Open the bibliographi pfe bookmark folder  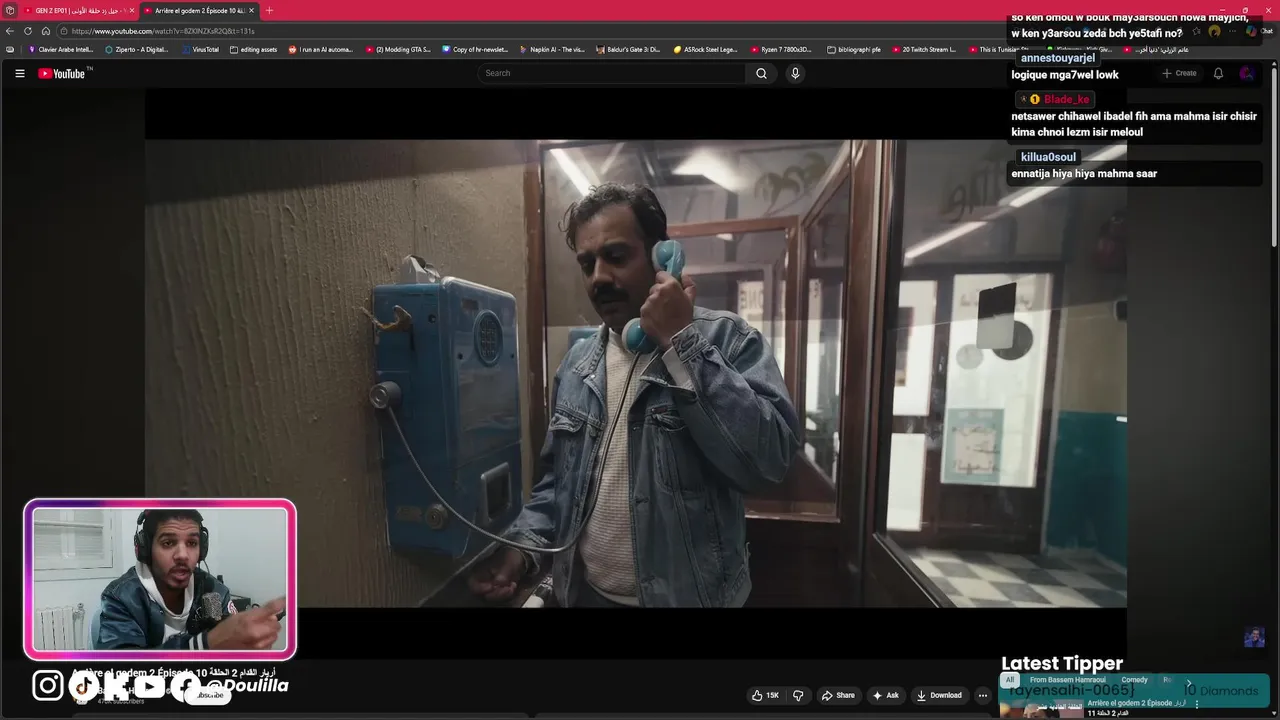point(854,49)
